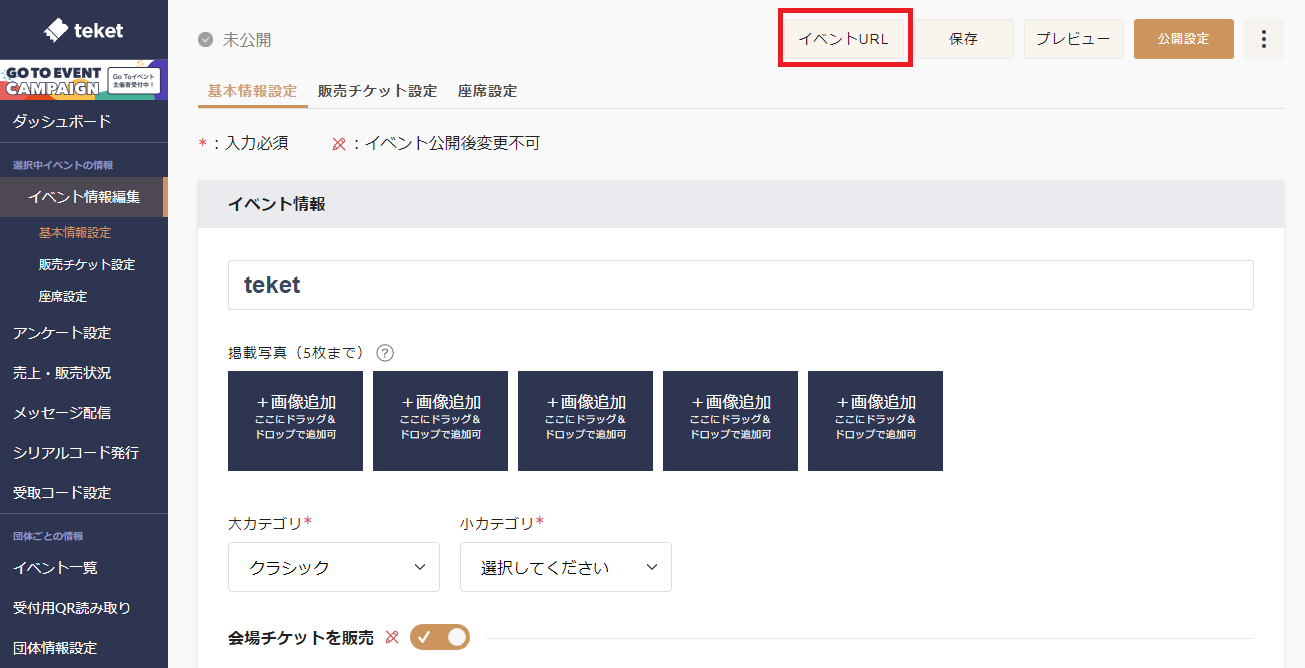
Task: Open the 大カテゴリ dropdown
Action: [333, 567]
